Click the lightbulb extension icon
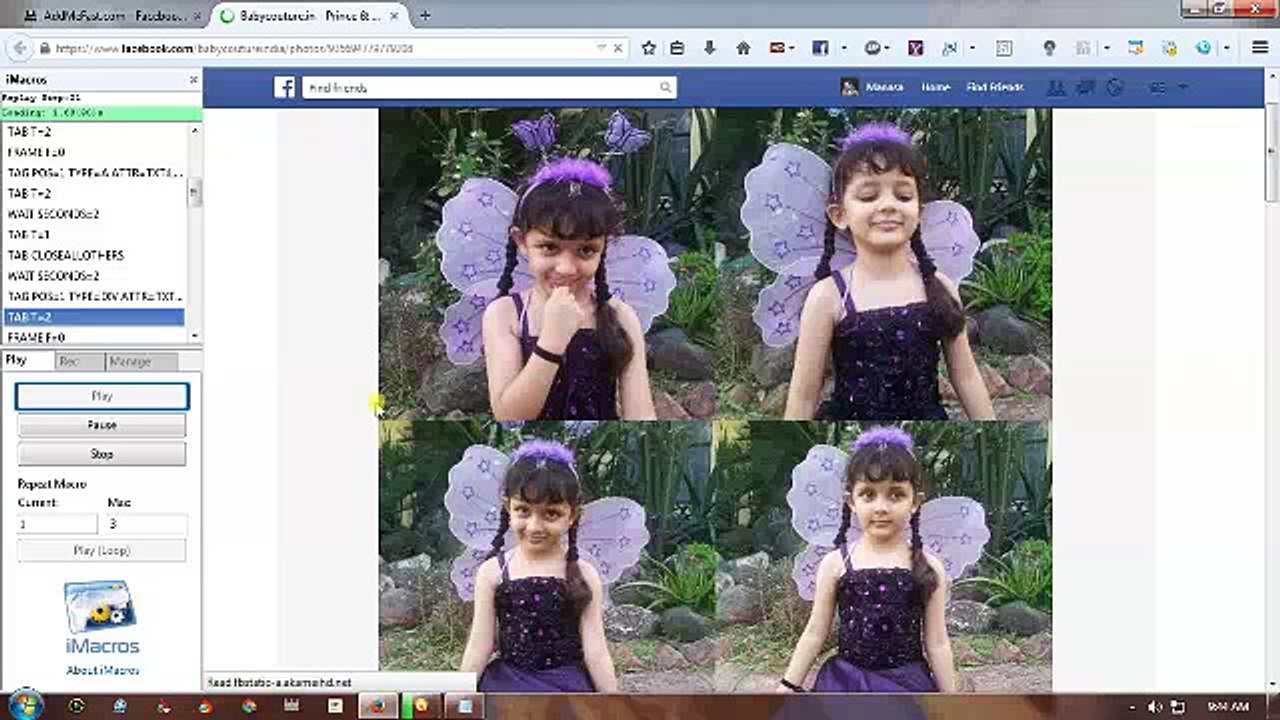 click(x=1049, y=48)
